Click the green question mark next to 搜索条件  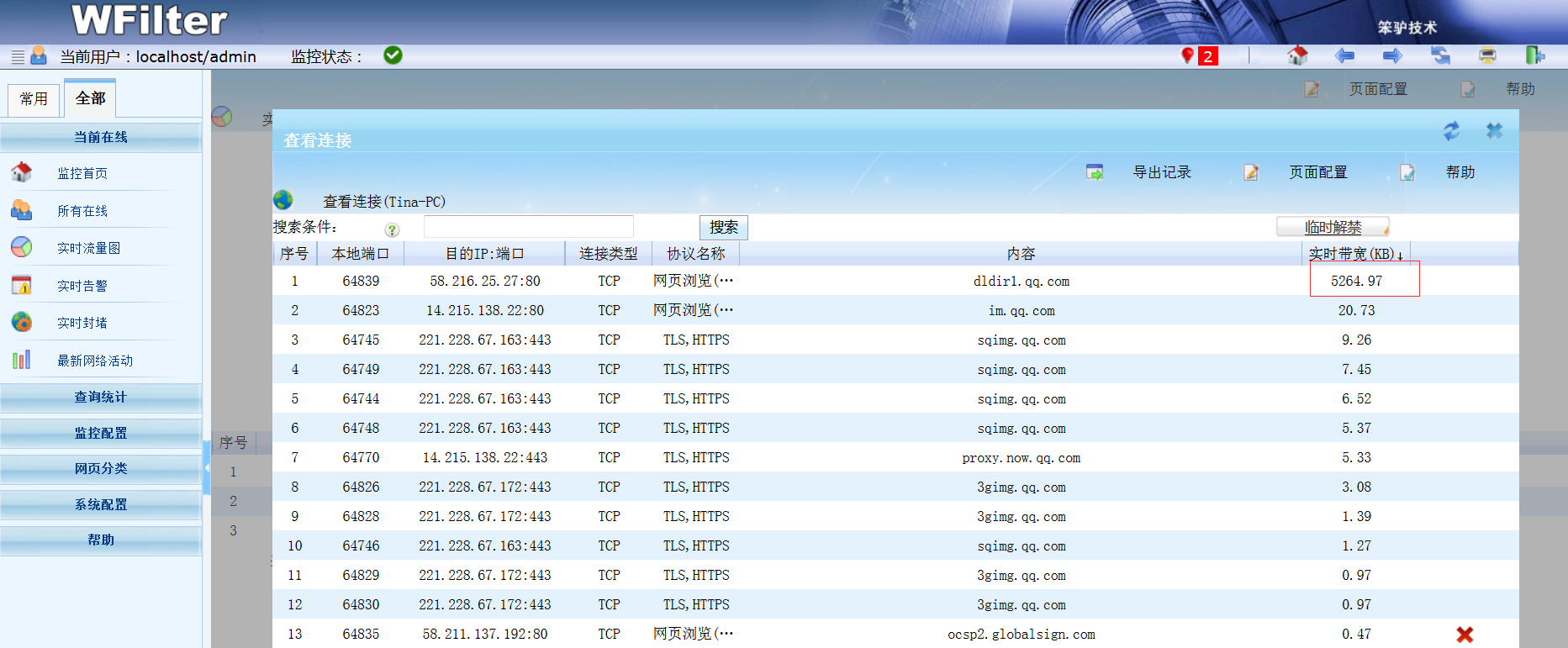pyautogui.click(x=392, y=229)
